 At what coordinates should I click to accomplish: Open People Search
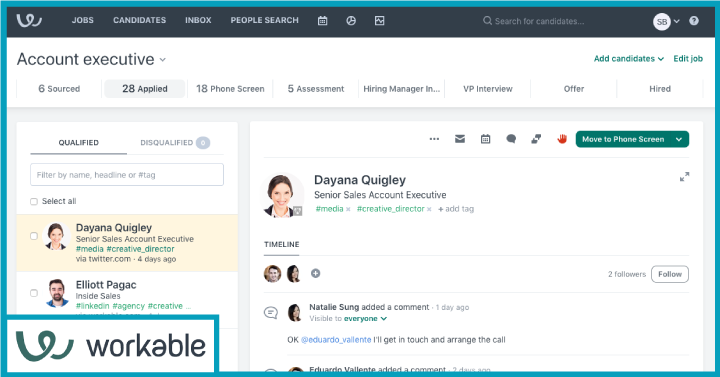(x=264, y=20)
